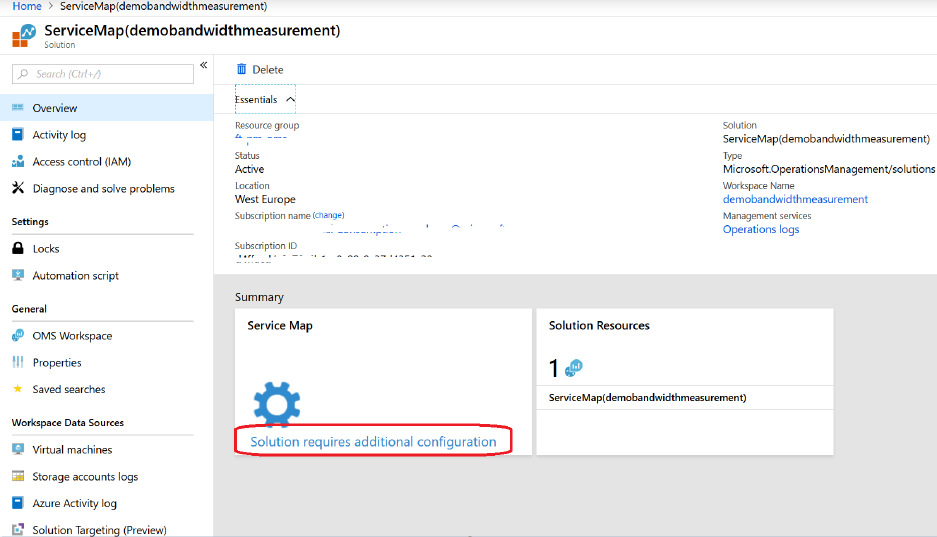This screenshot has width=937, height=537.
Task: Click the Activity log icon
Action: 18,134
